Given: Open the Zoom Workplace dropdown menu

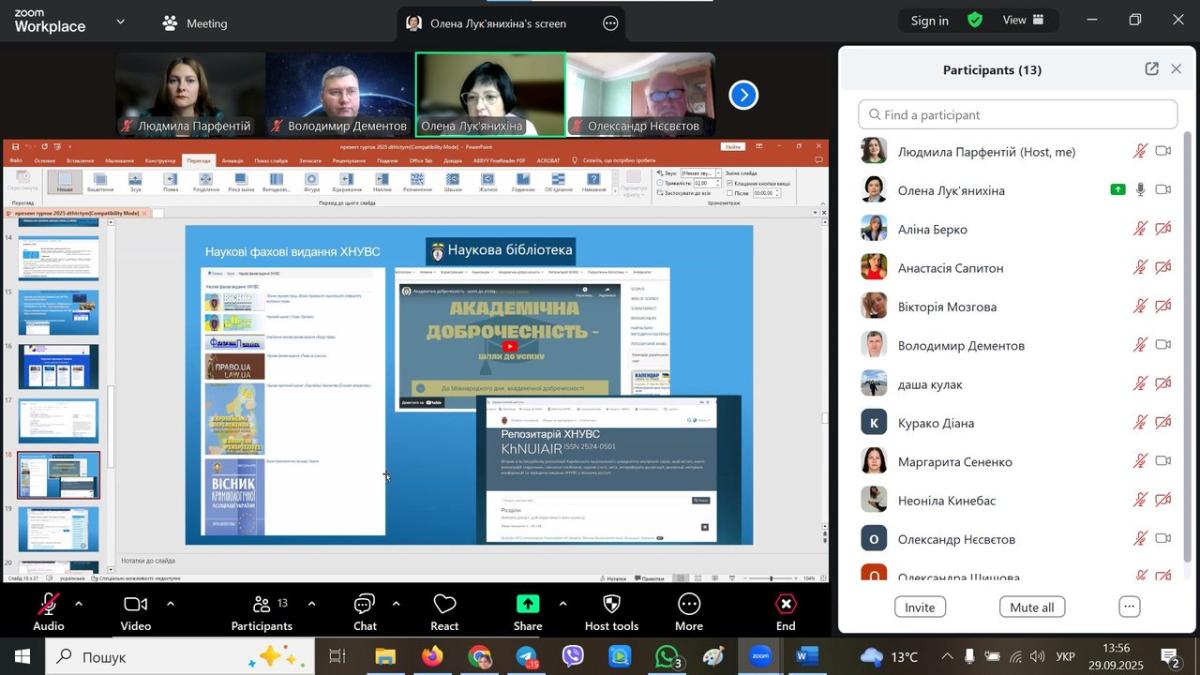Looking at the screenshot, I should point(120,21).
